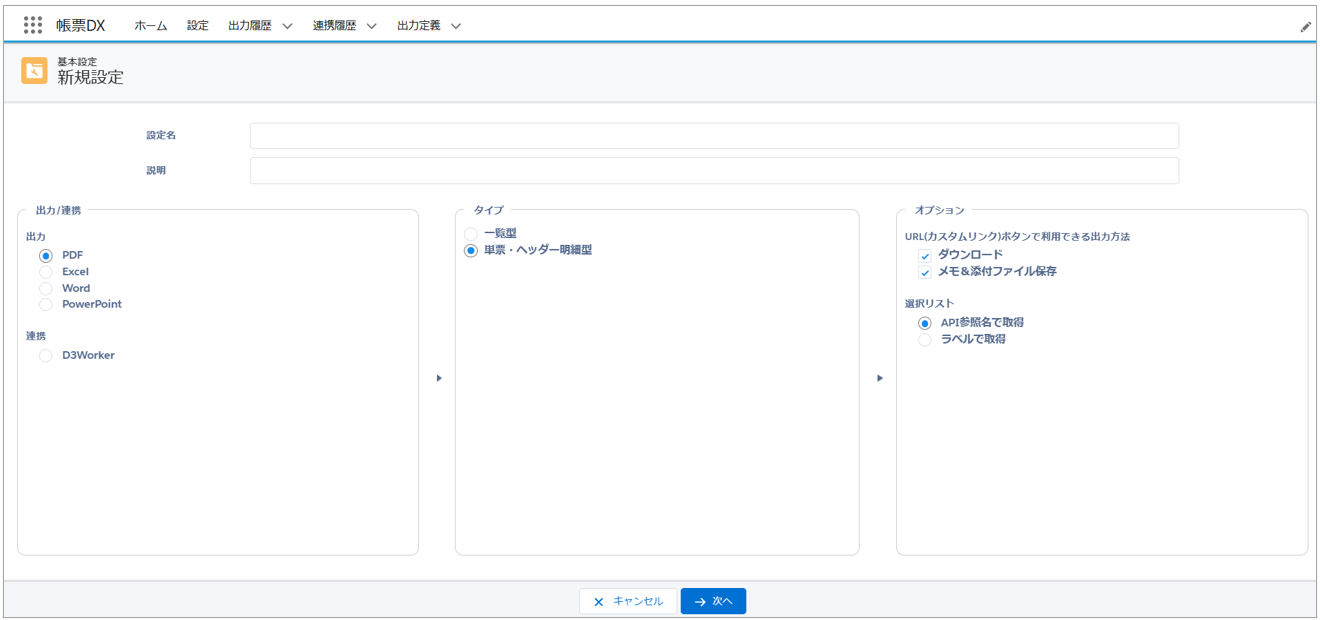Click arrow between タイプ and オプション panels
Image resolution: width=1320 pixels, height=620 pixels.
880,378
